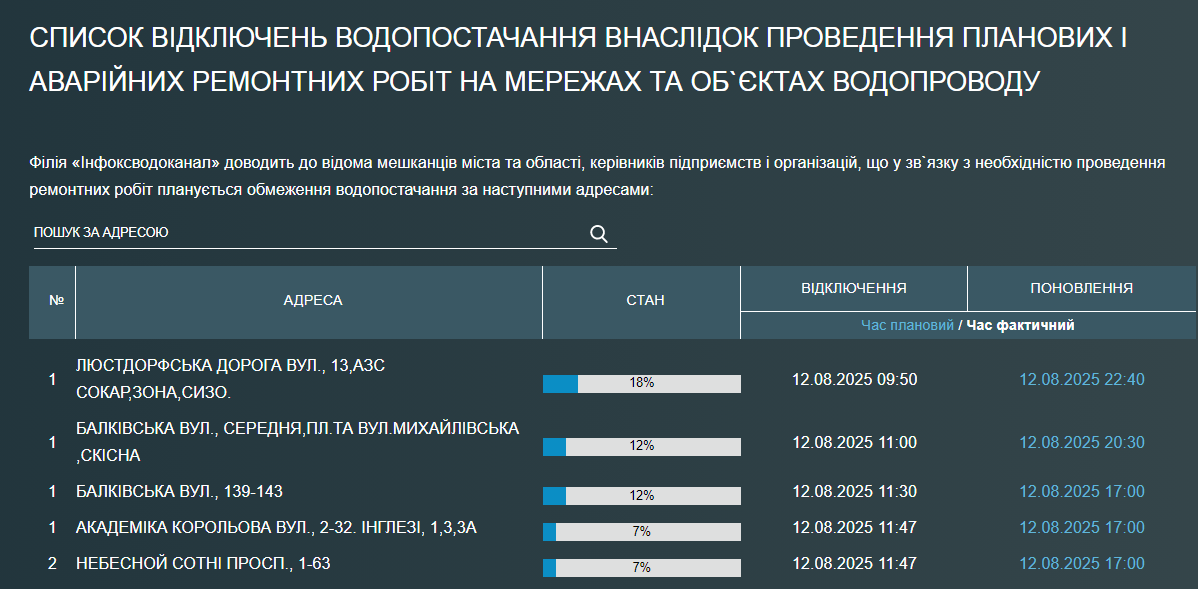Screen dimensions: 1198x589
Task: Click the magnifying glass search icon
Action: [x=599, y=234]
